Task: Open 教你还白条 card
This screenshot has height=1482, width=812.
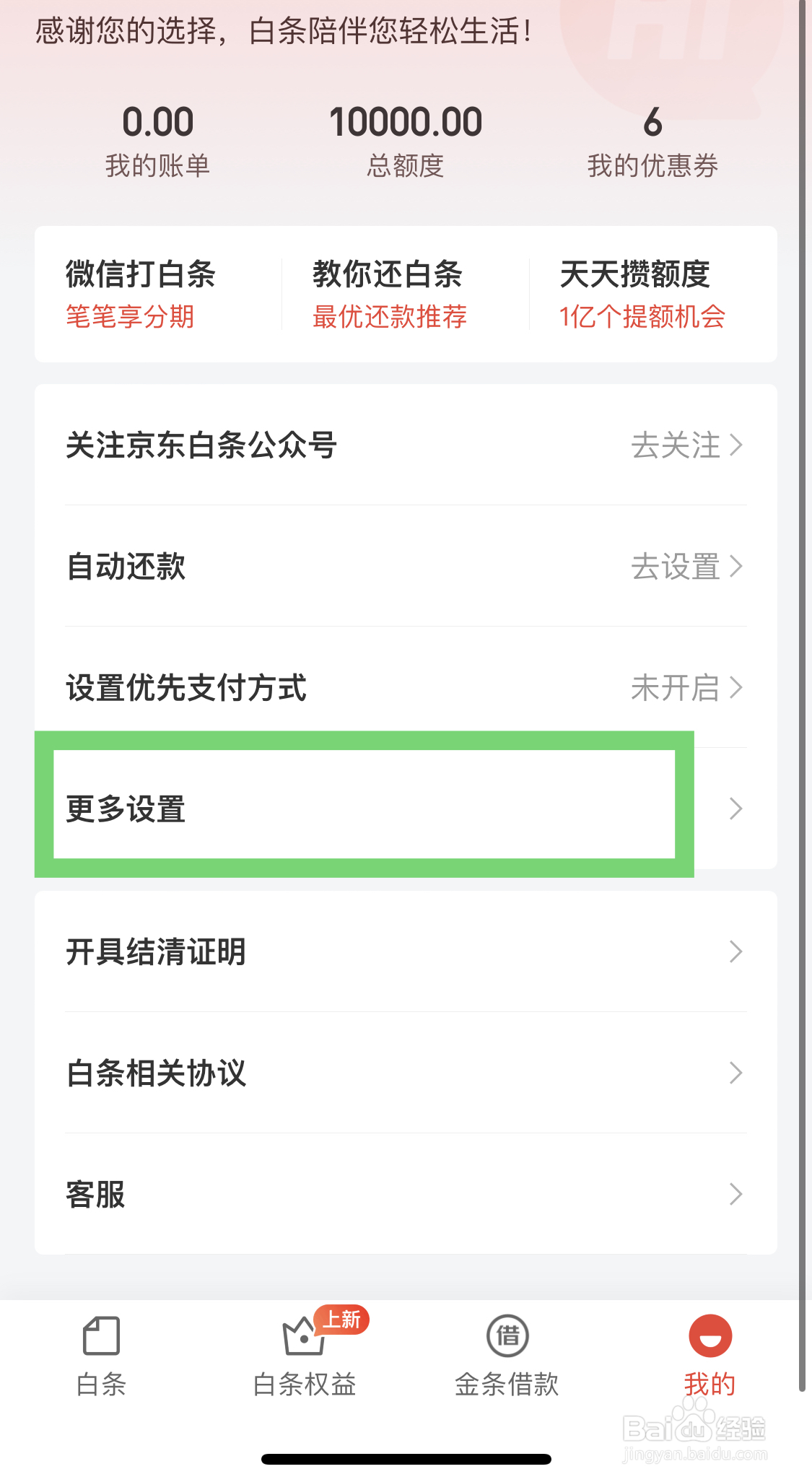Action: 389,294
